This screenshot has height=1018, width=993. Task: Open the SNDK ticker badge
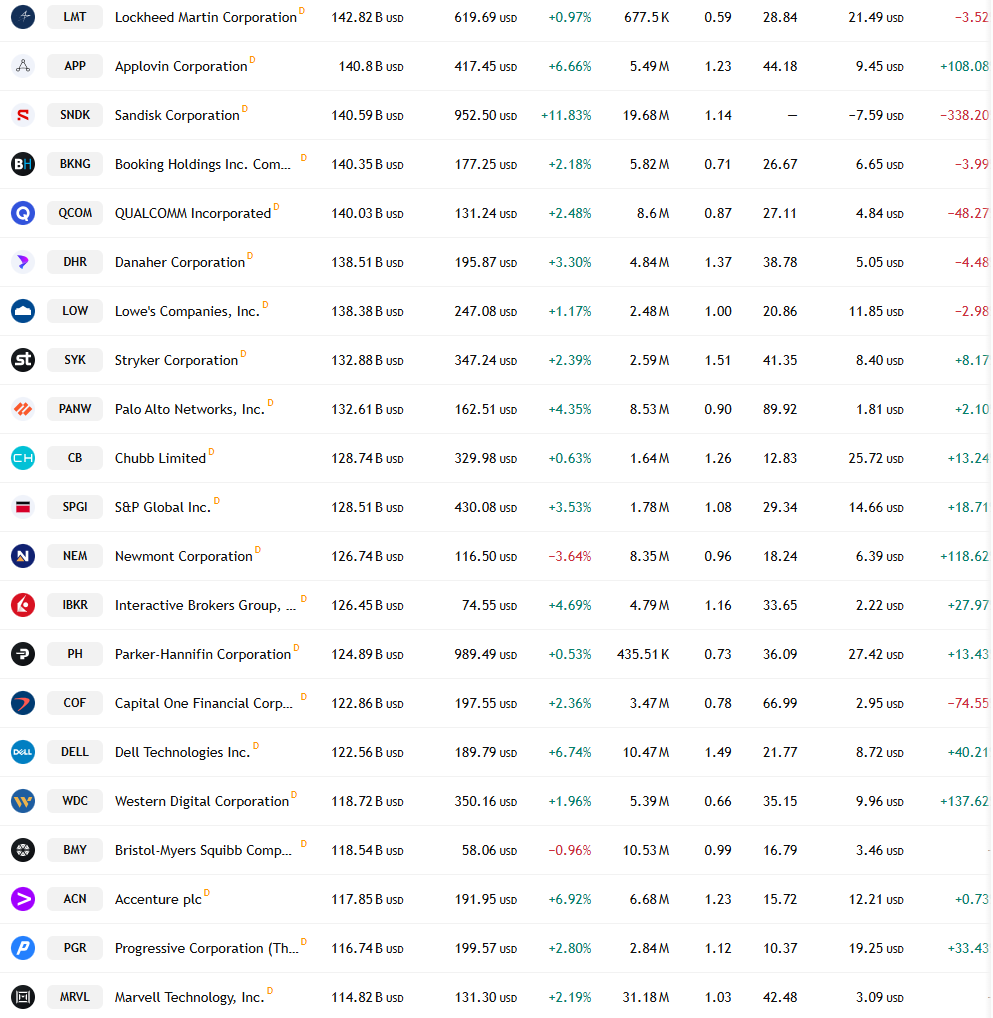75,115
